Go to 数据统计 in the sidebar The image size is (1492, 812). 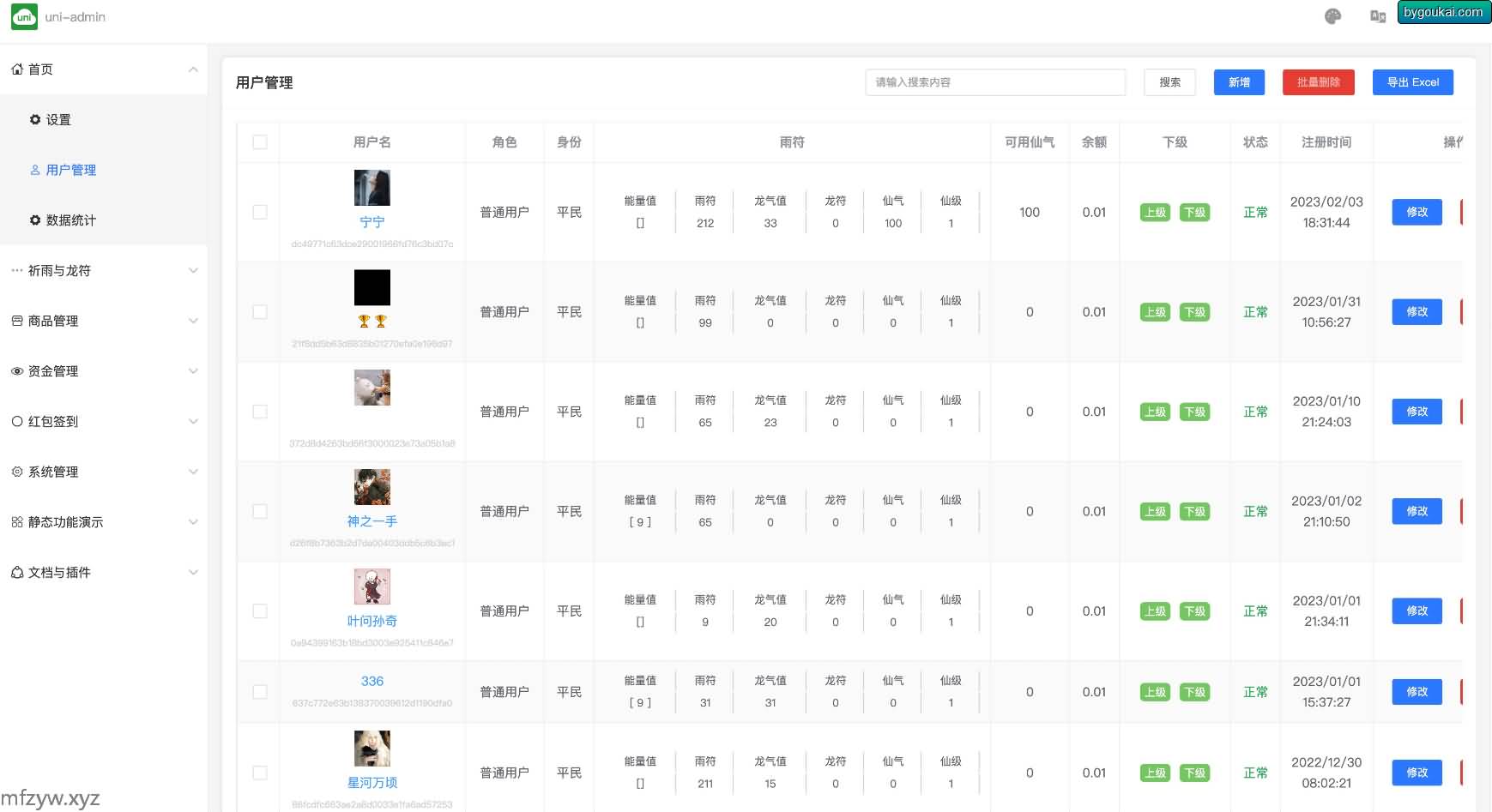[70, 220]
